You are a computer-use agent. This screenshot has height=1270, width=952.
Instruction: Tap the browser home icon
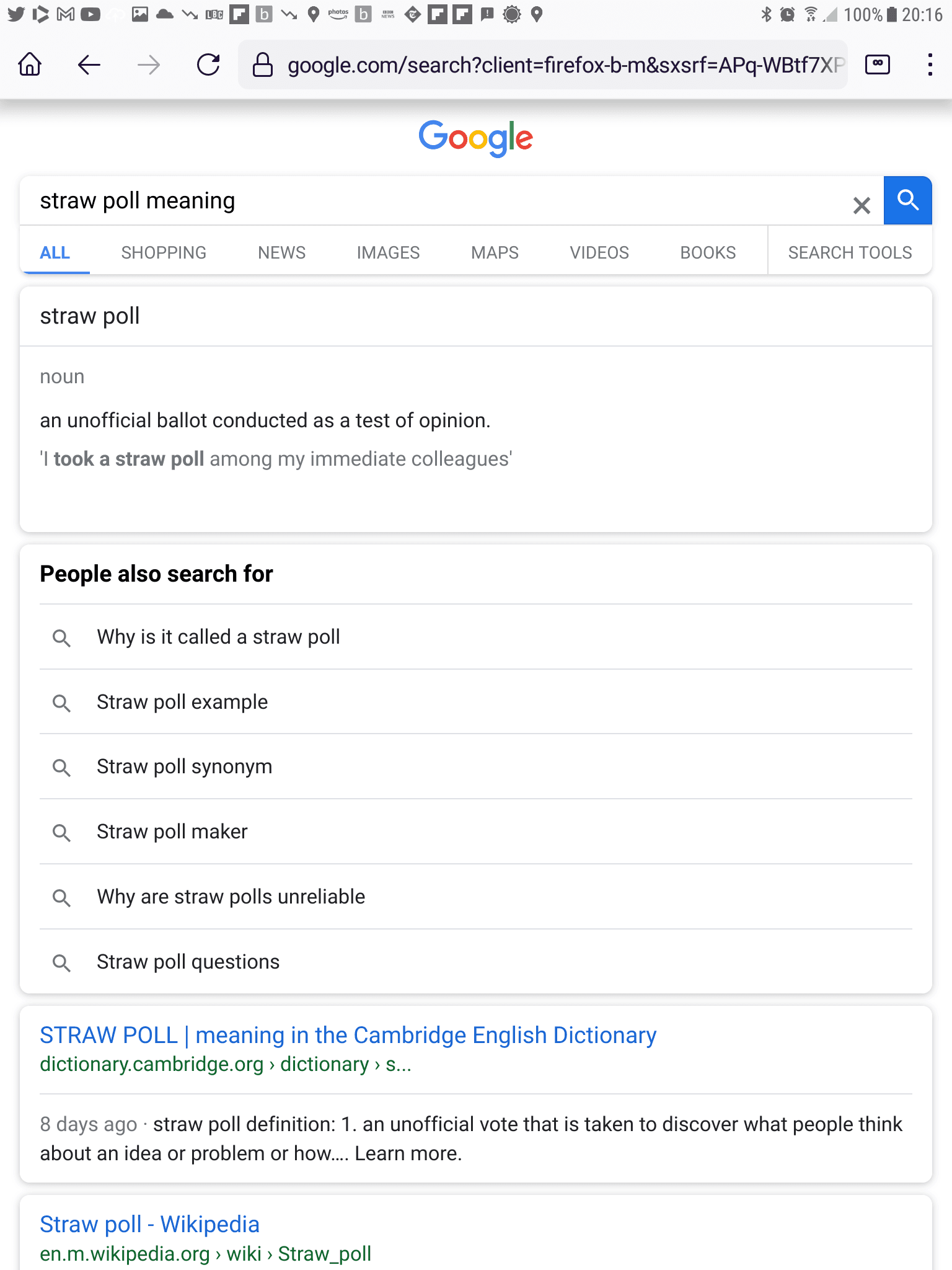30,64
